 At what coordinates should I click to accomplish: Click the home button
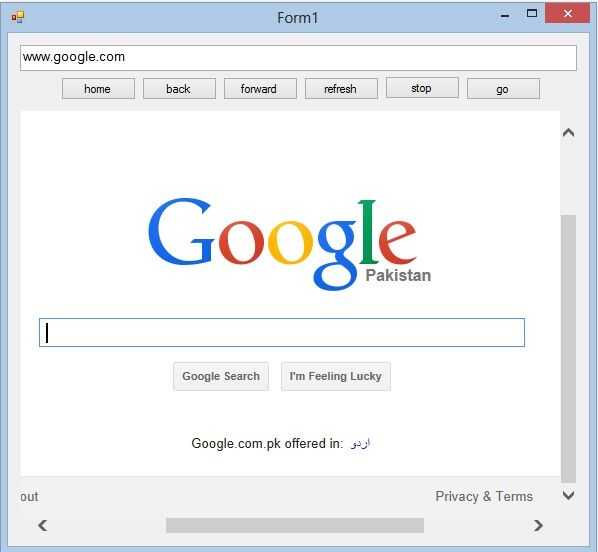(98, 89)
